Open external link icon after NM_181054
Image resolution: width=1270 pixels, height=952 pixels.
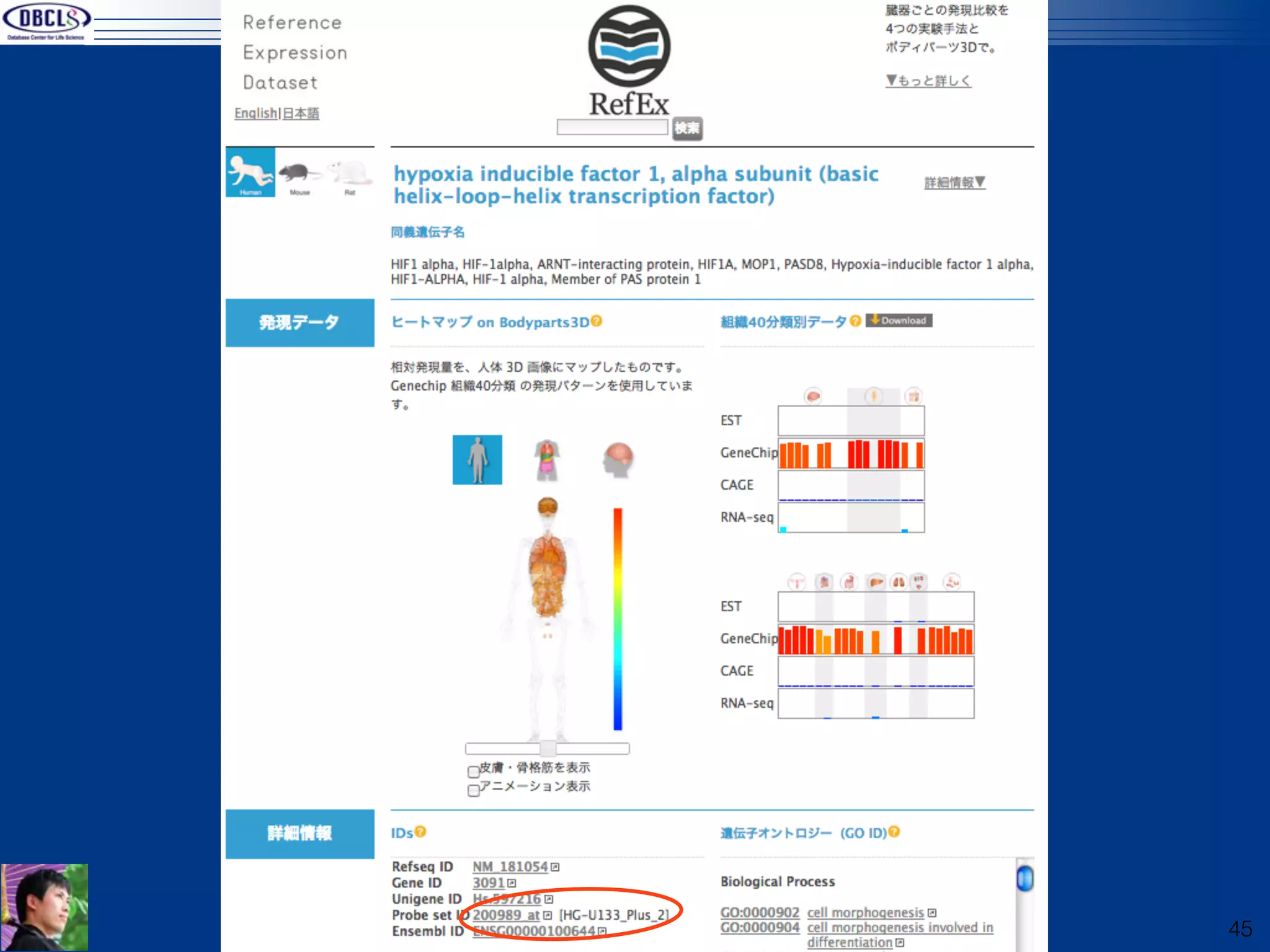point(555,867)
